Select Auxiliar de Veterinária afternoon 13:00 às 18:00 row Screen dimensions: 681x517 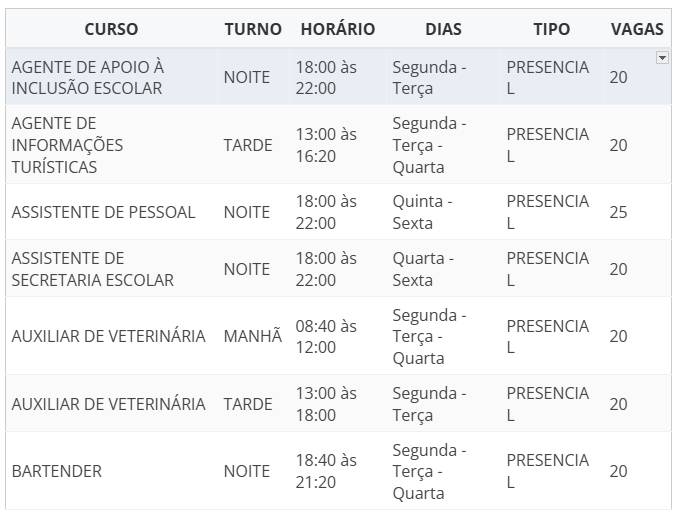[x=338, y=404]
